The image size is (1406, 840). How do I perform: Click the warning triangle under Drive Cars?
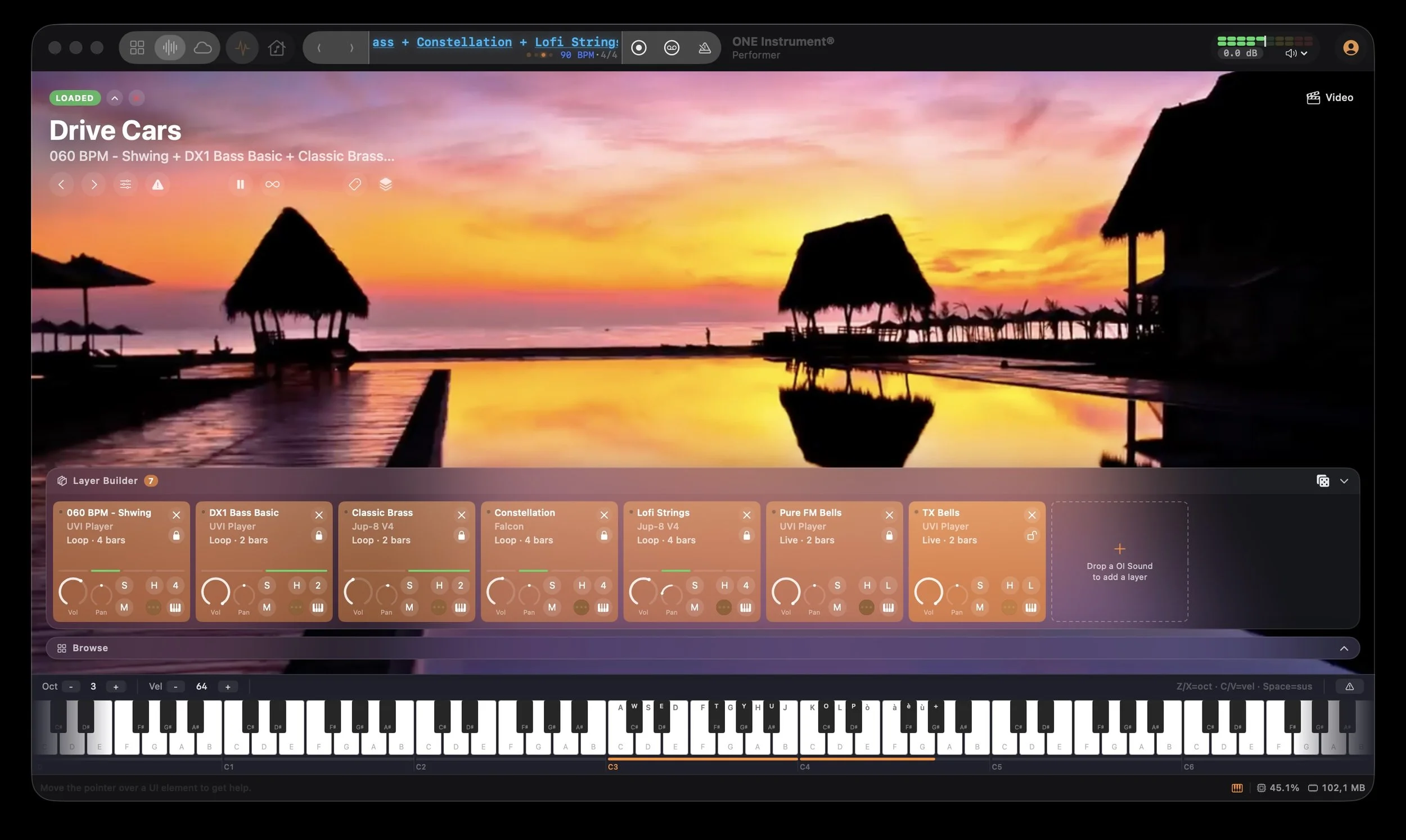[158, 184]
